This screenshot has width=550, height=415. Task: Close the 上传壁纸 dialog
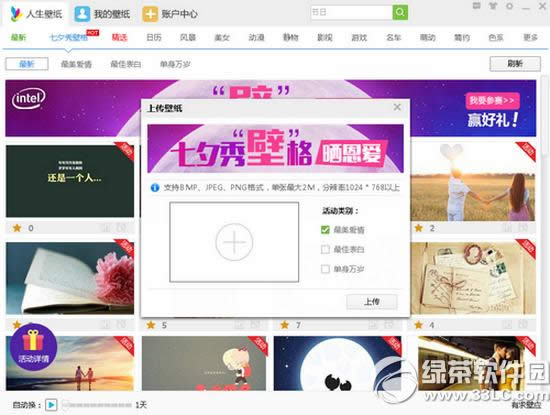(x=397, y=107)
